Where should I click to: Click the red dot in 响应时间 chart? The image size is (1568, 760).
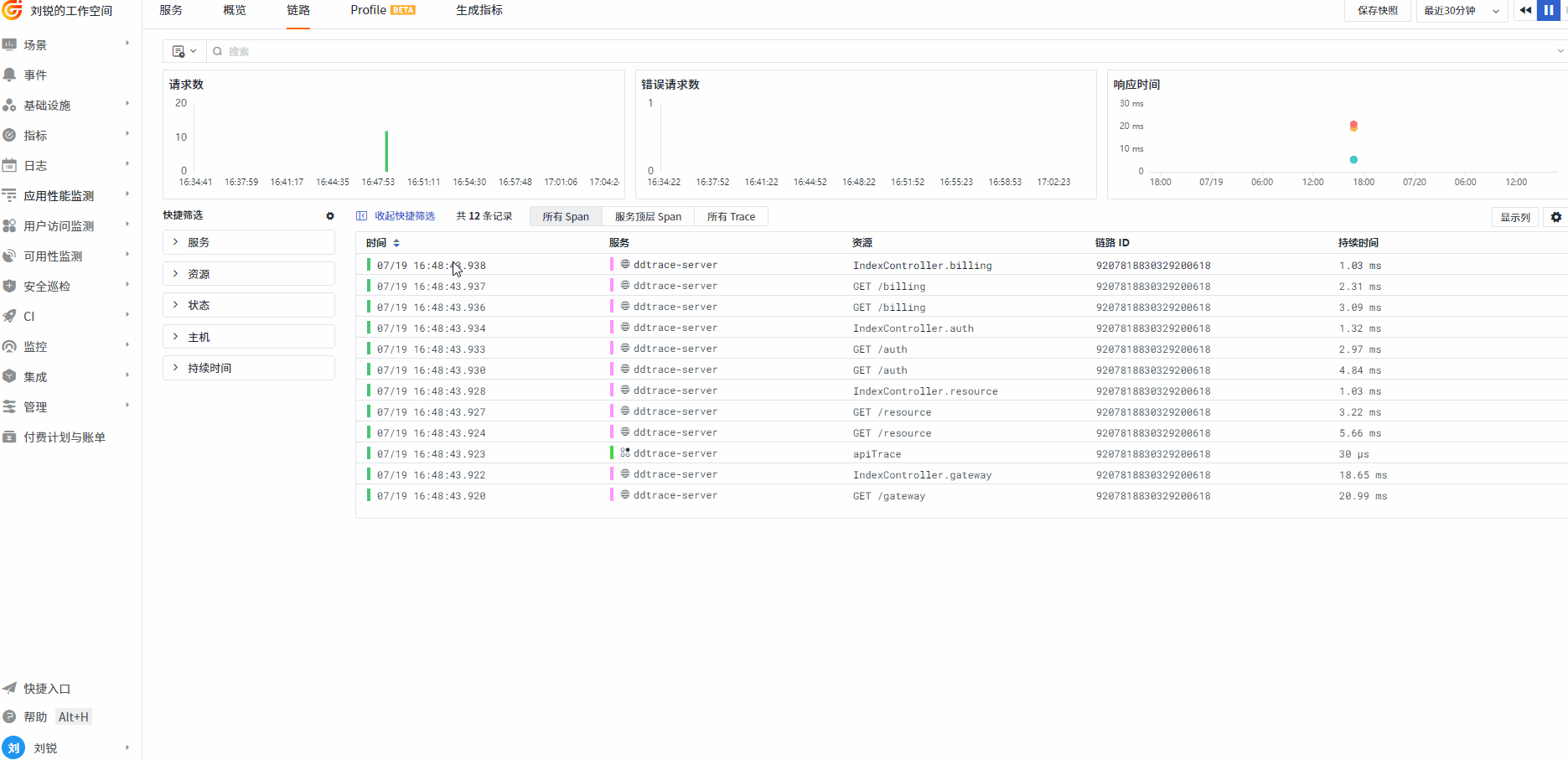pyautogui.click(x=1353, y=126)
